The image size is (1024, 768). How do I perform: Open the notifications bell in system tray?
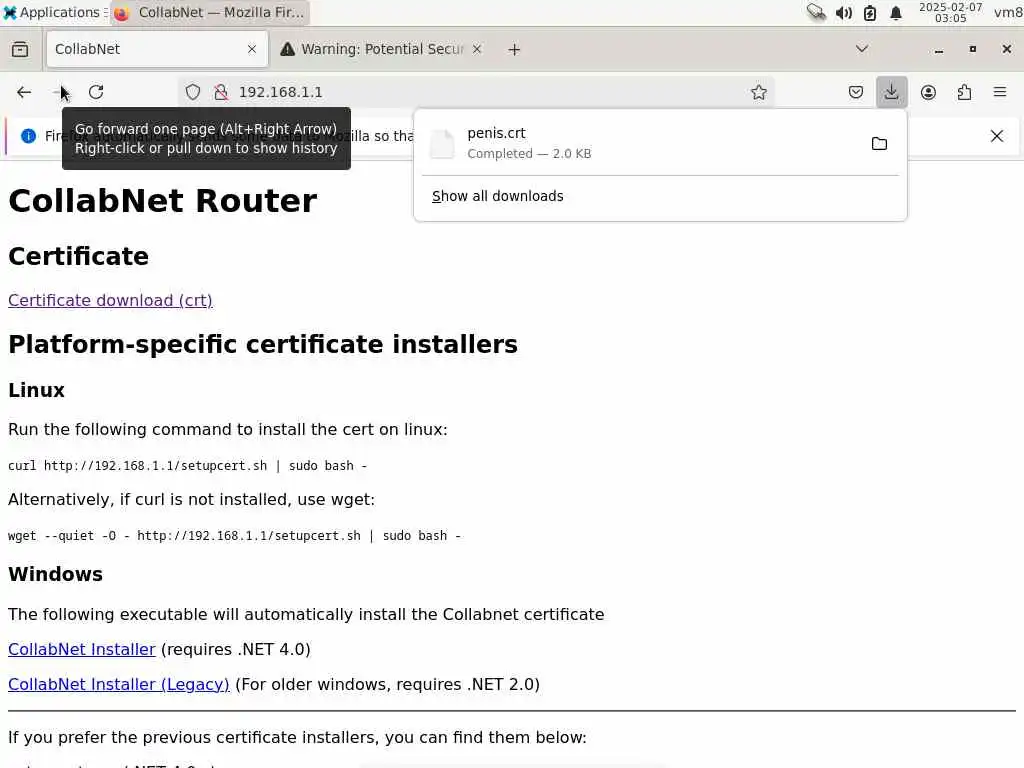(896, 12)
